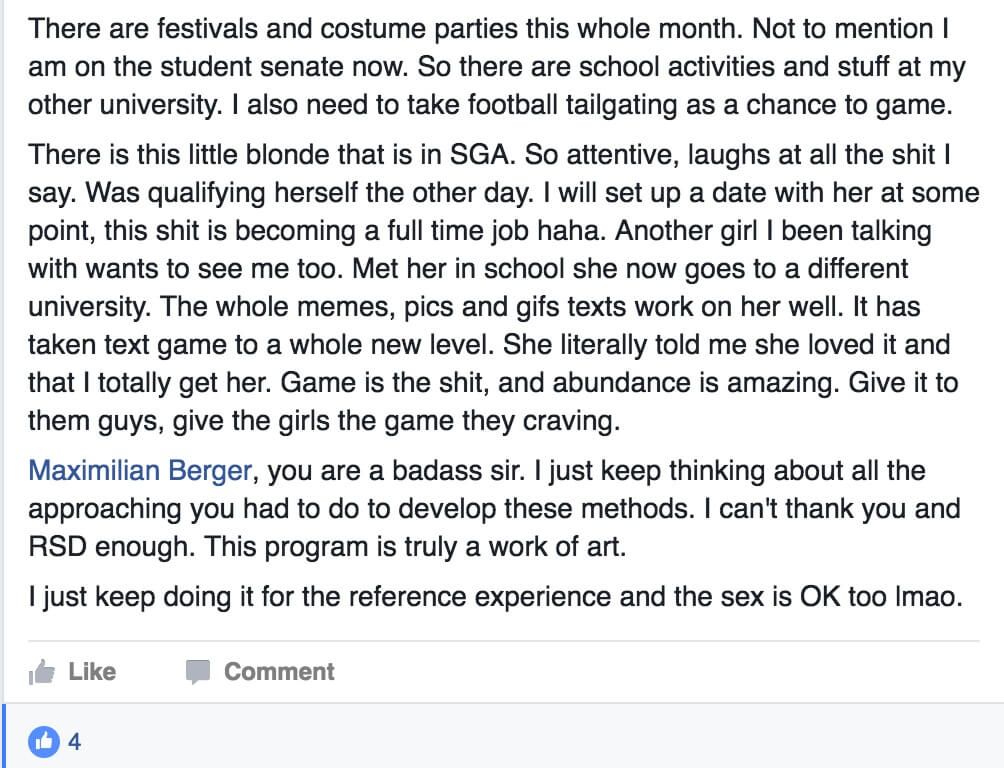The height and width of the screenshot is (768, 1004).
Task: Click the Like button label
Action: (92, 672)
